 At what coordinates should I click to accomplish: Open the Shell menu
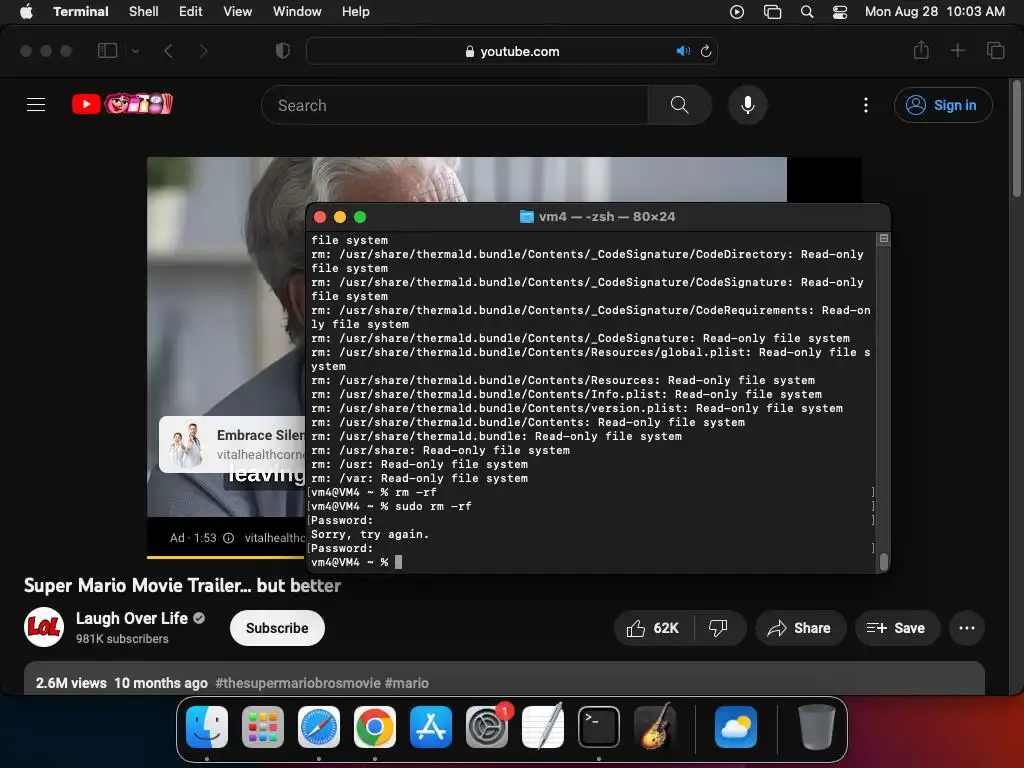pos(143,11)
